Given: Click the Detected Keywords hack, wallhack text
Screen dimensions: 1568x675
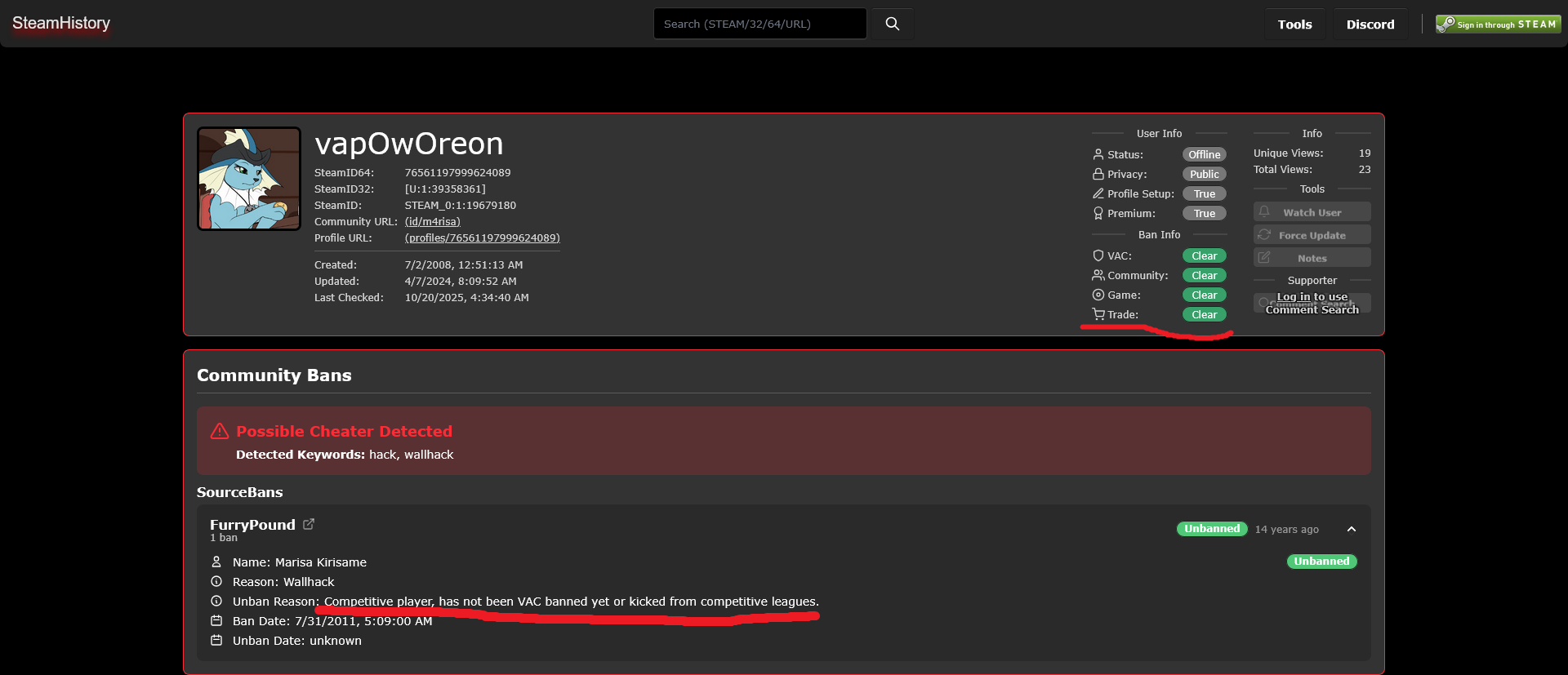Looking at the screenshot, I should (x=345, y=455).
